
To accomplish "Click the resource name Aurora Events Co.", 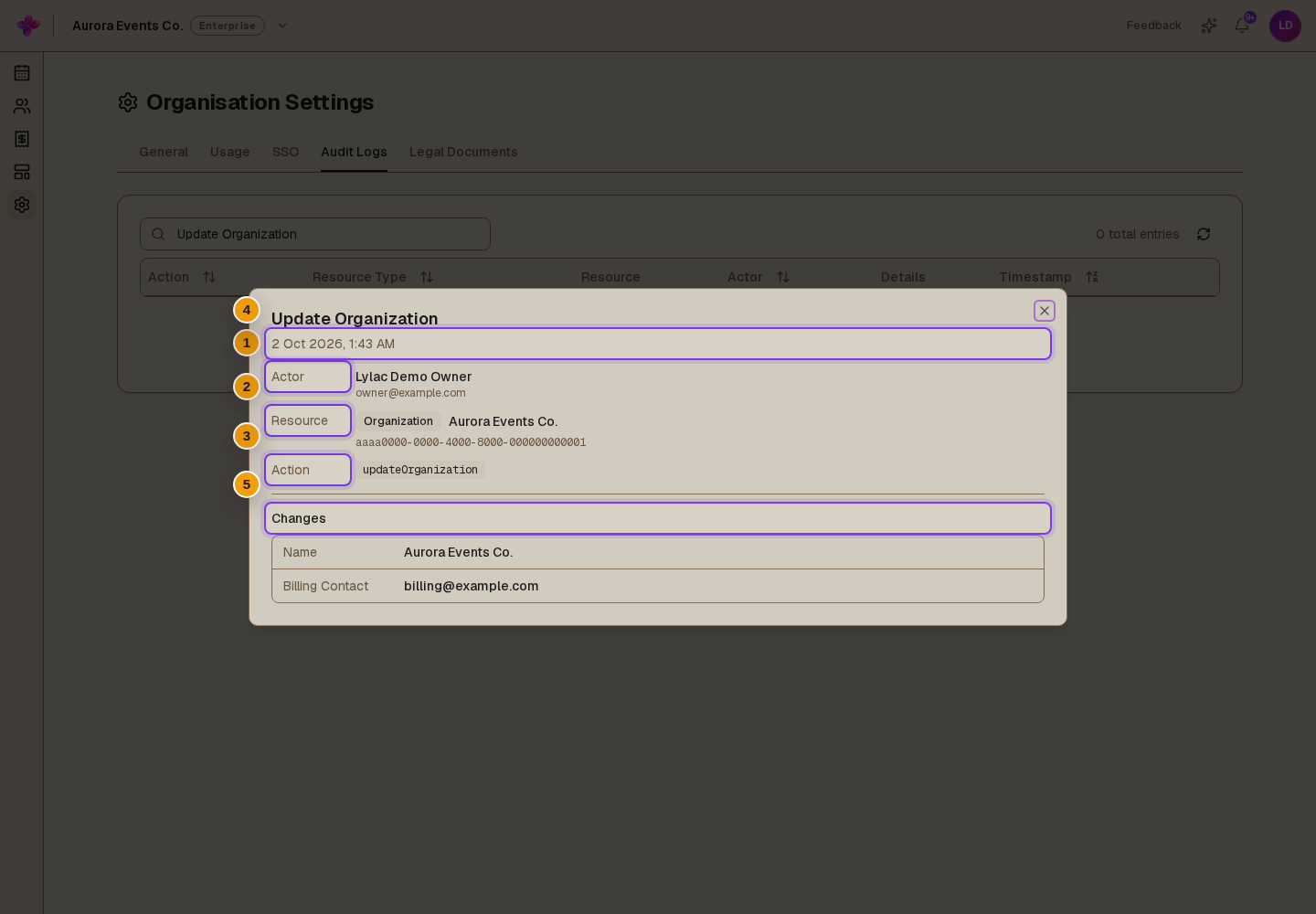I will pos(504,421).
